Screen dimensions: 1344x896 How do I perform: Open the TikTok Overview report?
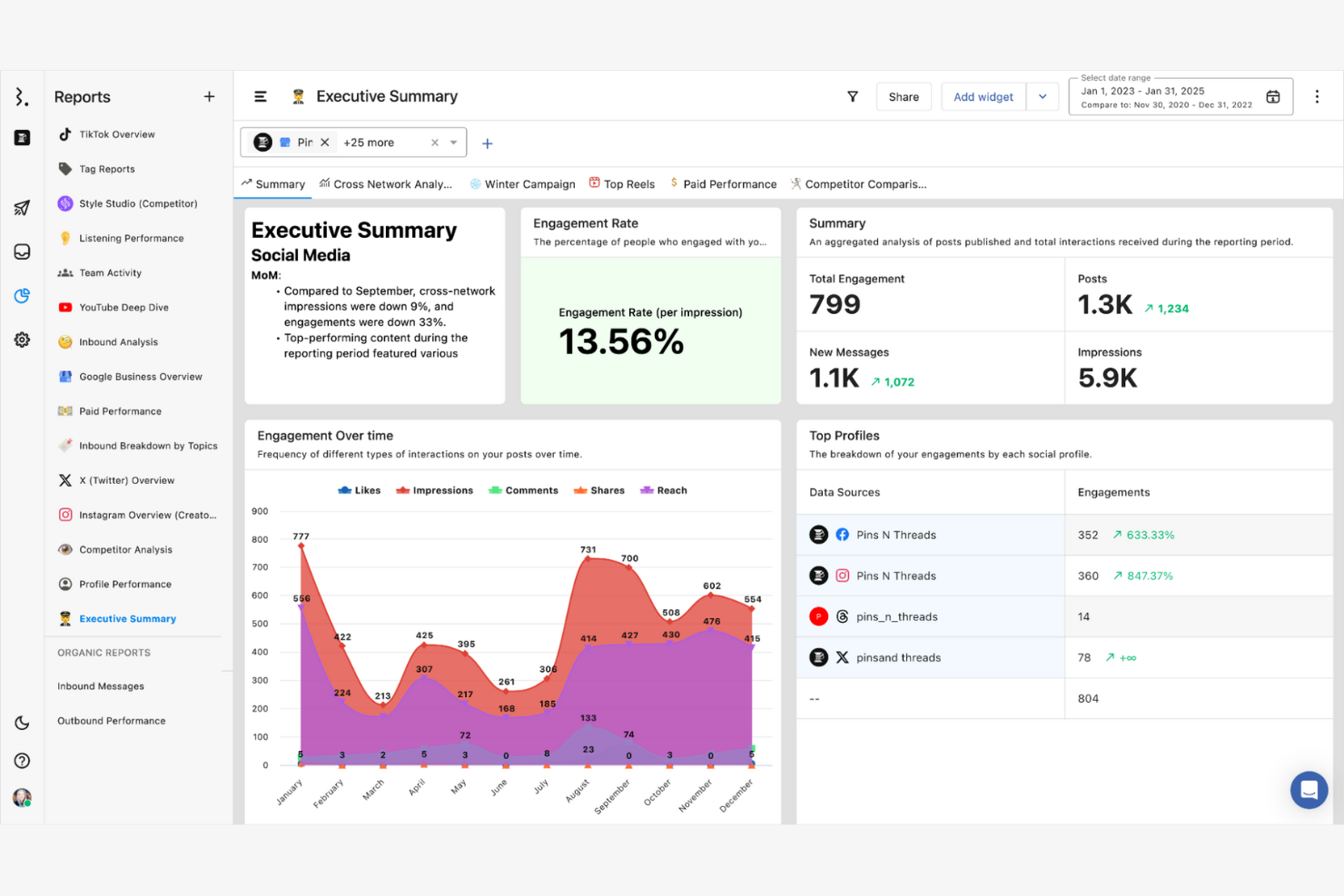pyautogui.click(x=117, y=134)
